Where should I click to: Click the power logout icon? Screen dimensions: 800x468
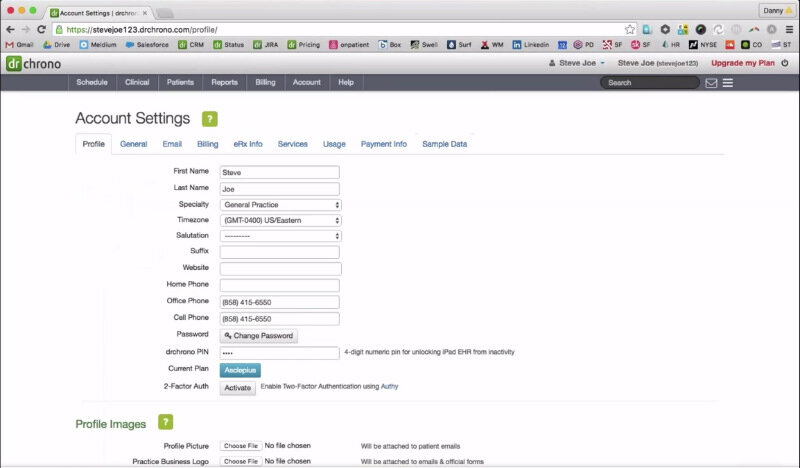[785, 63]
